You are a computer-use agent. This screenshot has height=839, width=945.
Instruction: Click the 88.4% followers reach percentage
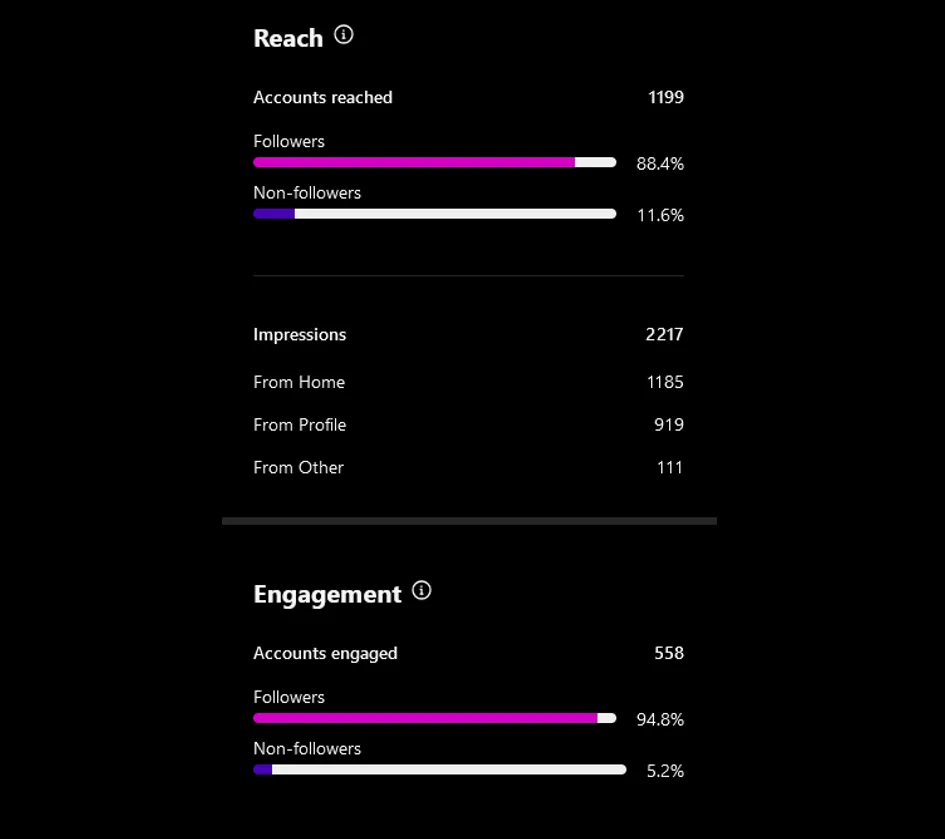tap(660, 164)
